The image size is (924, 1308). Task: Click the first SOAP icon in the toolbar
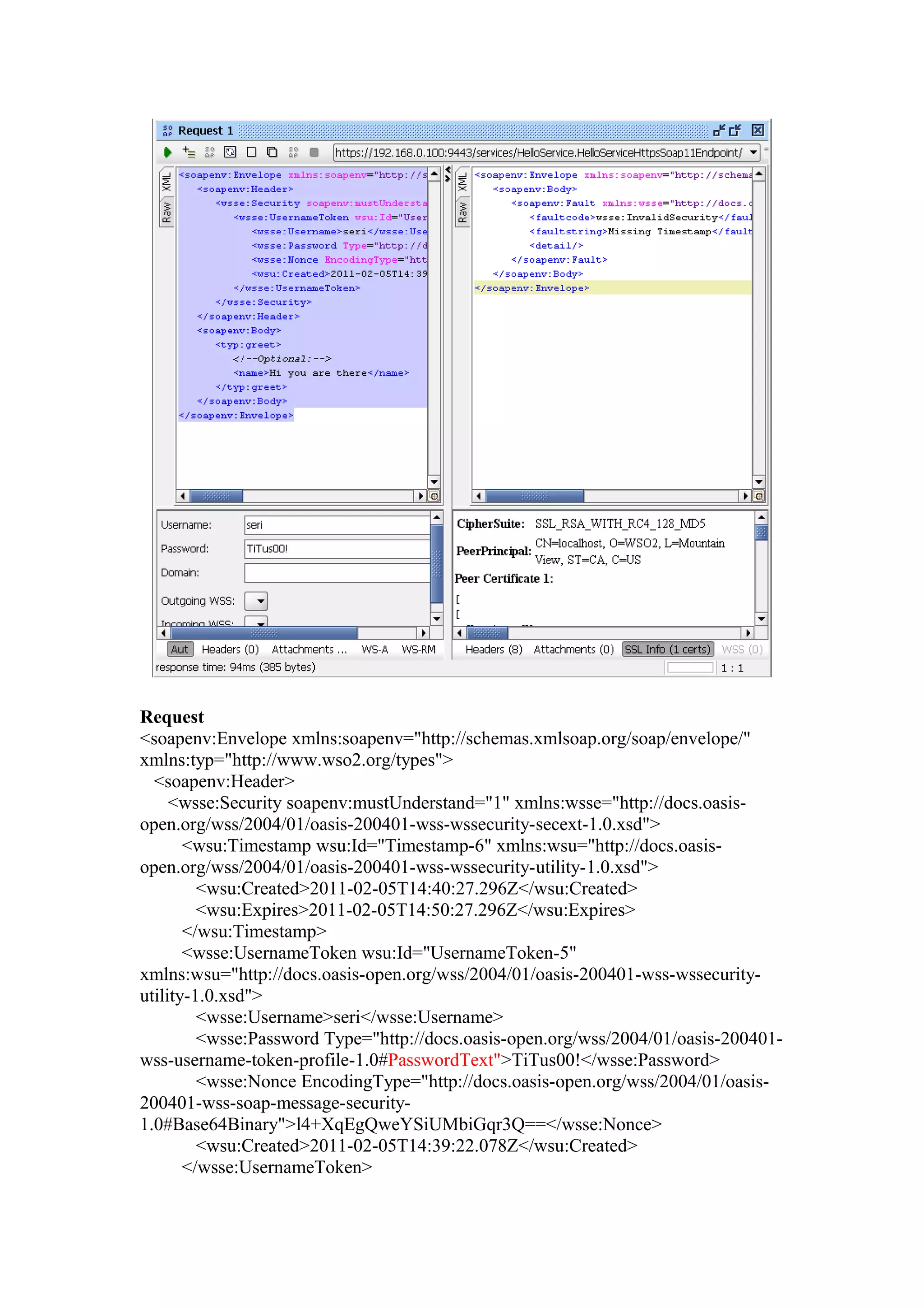(x=209, y=152)
